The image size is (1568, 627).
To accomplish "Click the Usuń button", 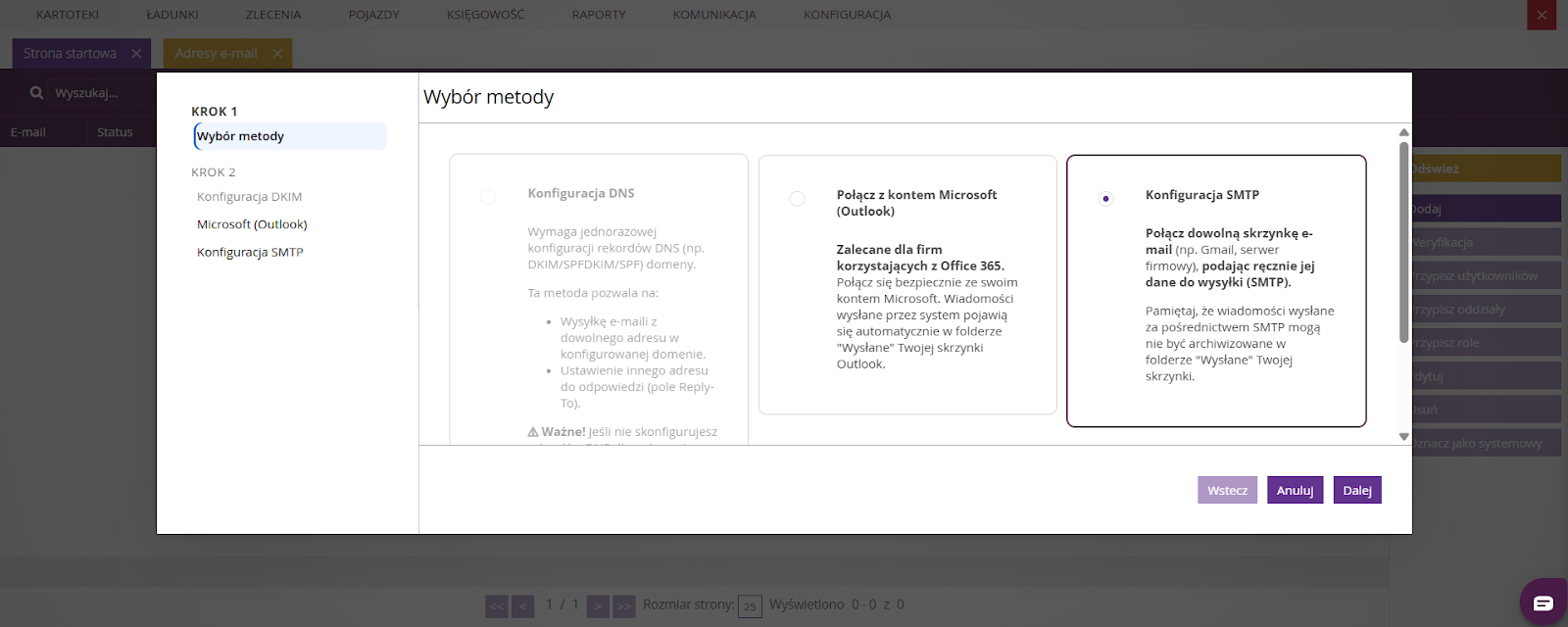I will [x=1485, y=410].
